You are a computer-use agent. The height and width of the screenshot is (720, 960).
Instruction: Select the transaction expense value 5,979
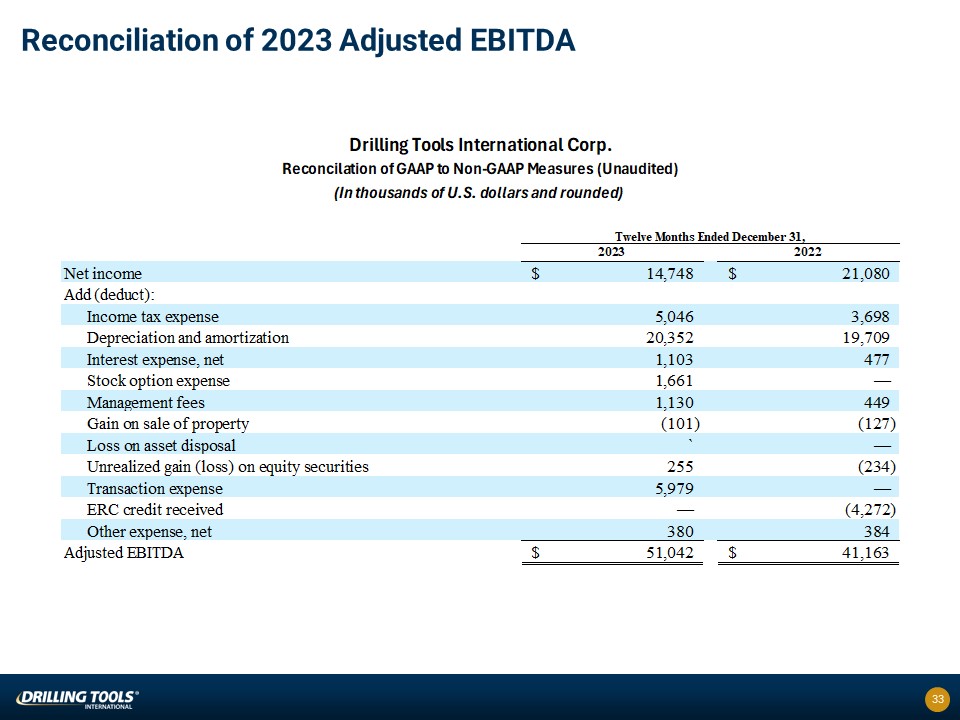click(675, 489)
